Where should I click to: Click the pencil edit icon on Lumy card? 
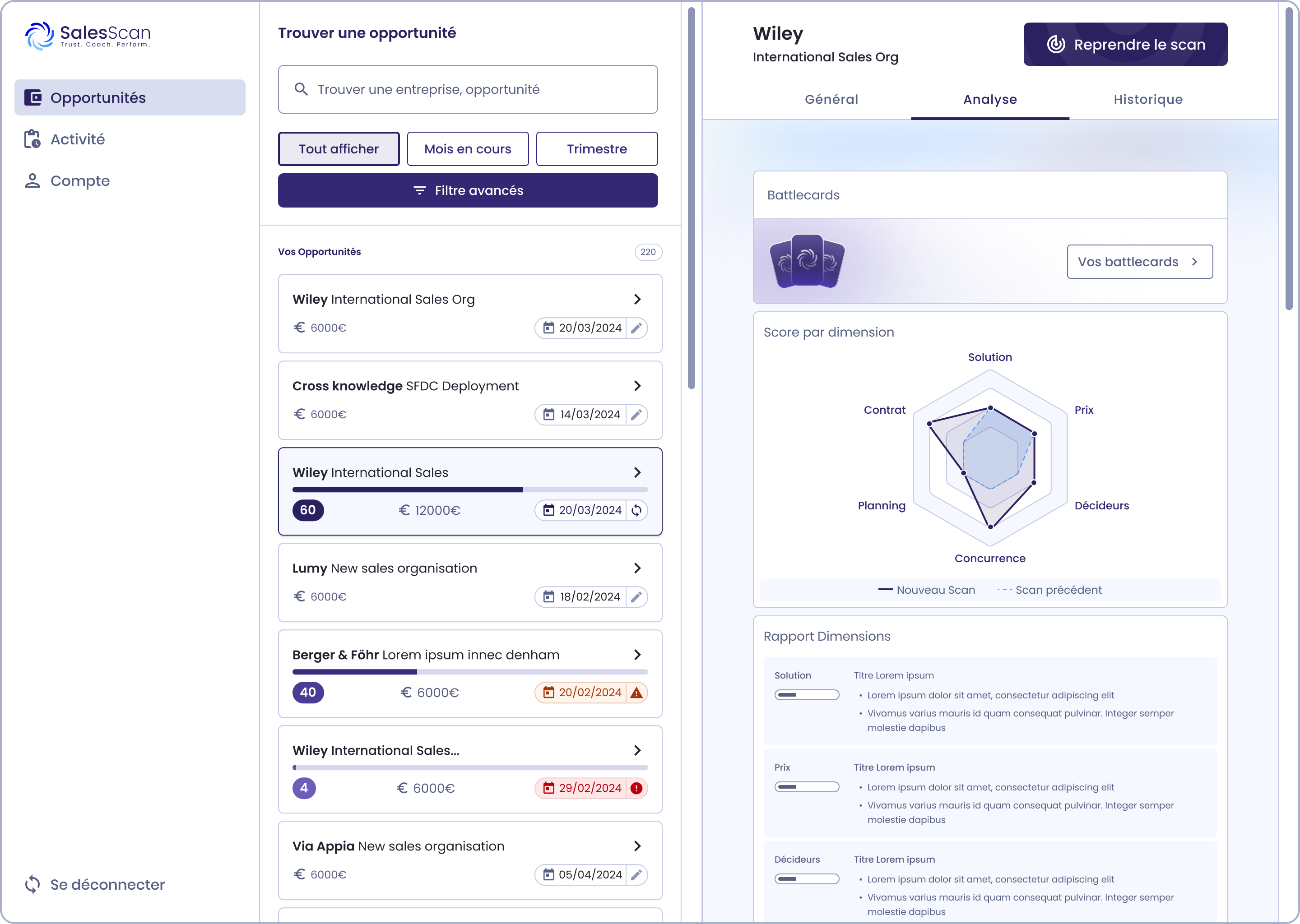(x=636, y=597)
